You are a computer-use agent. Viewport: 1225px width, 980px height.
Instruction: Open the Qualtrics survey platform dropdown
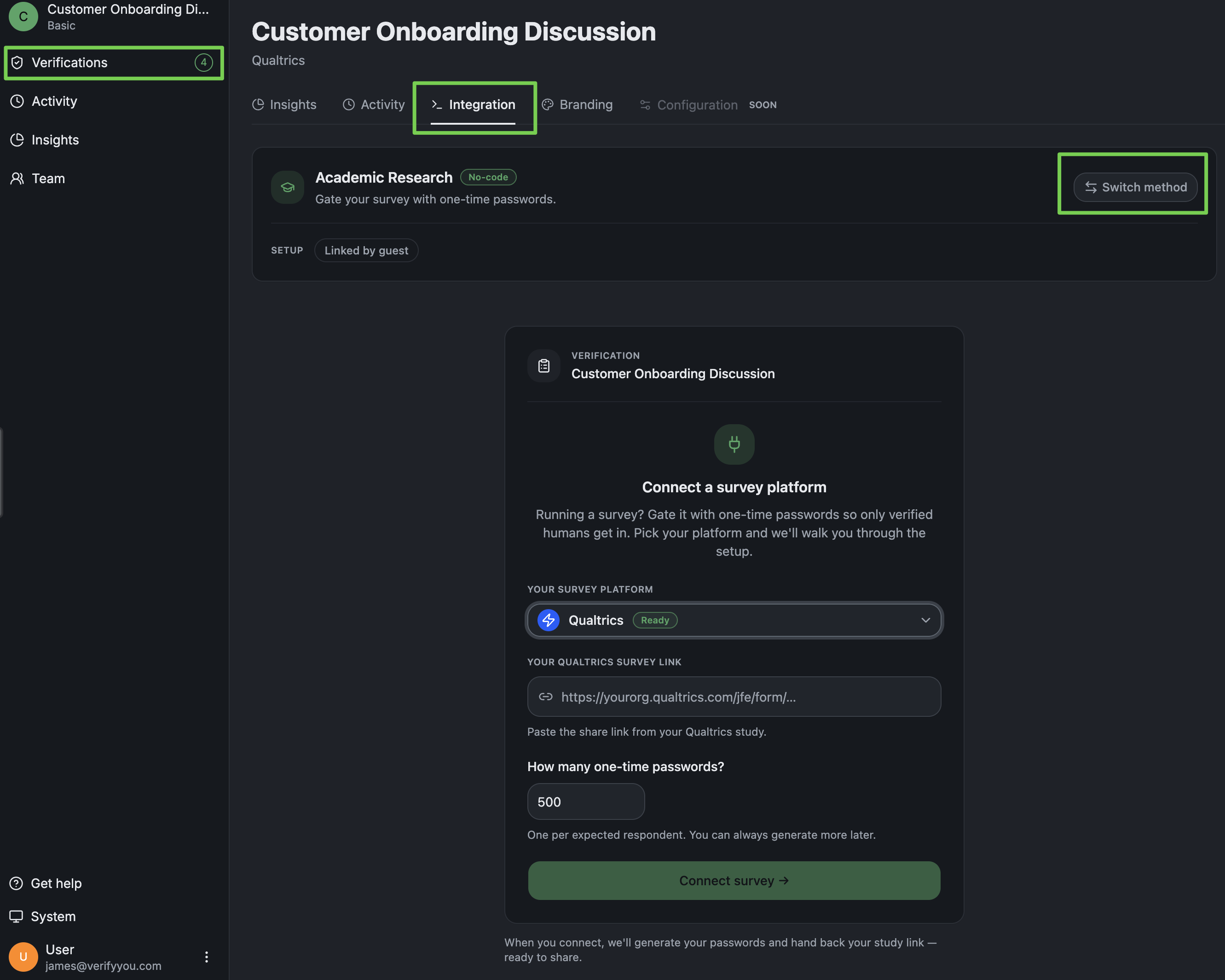coord(734,620)
